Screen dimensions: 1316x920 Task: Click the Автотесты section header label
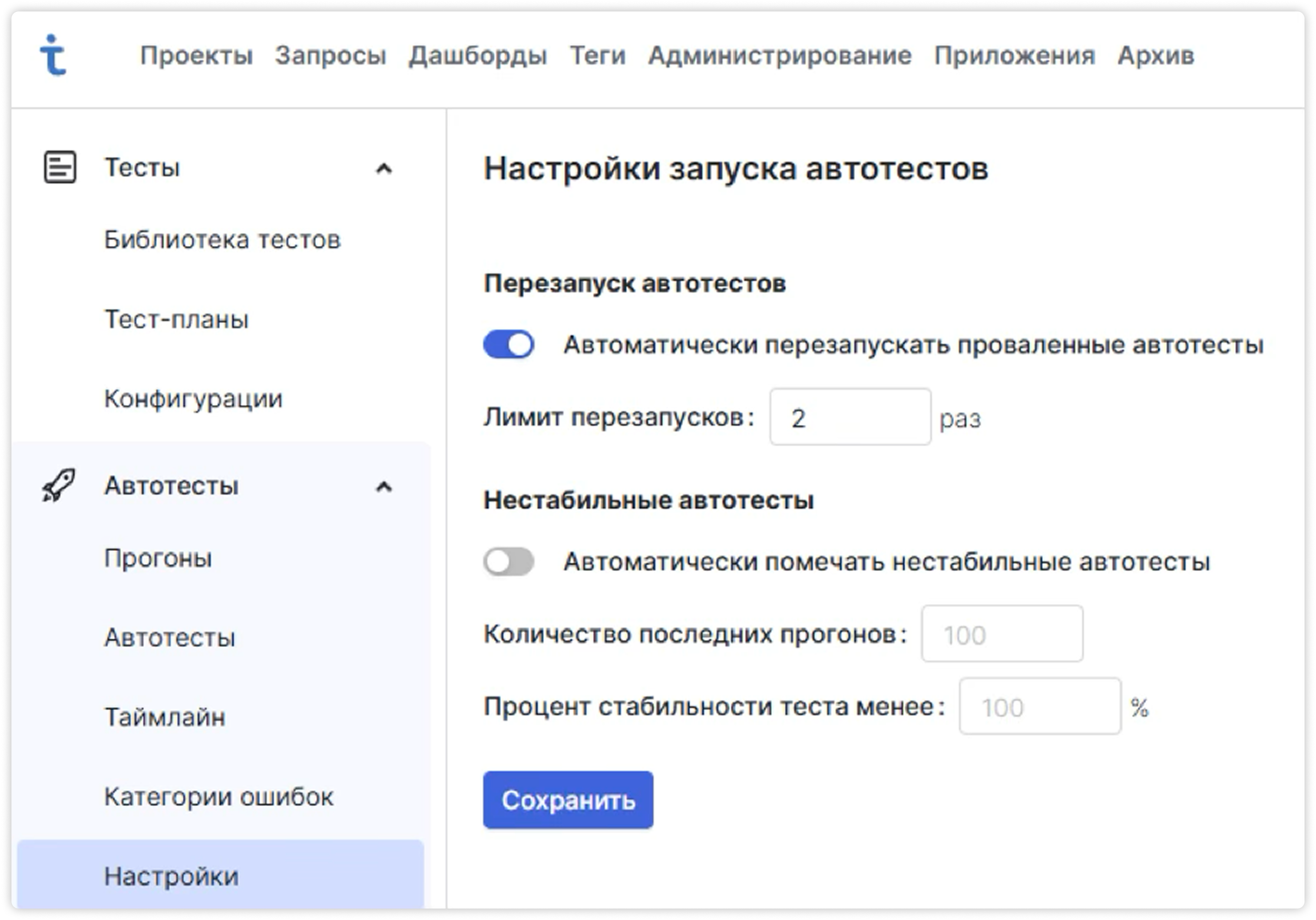(171, 486)
